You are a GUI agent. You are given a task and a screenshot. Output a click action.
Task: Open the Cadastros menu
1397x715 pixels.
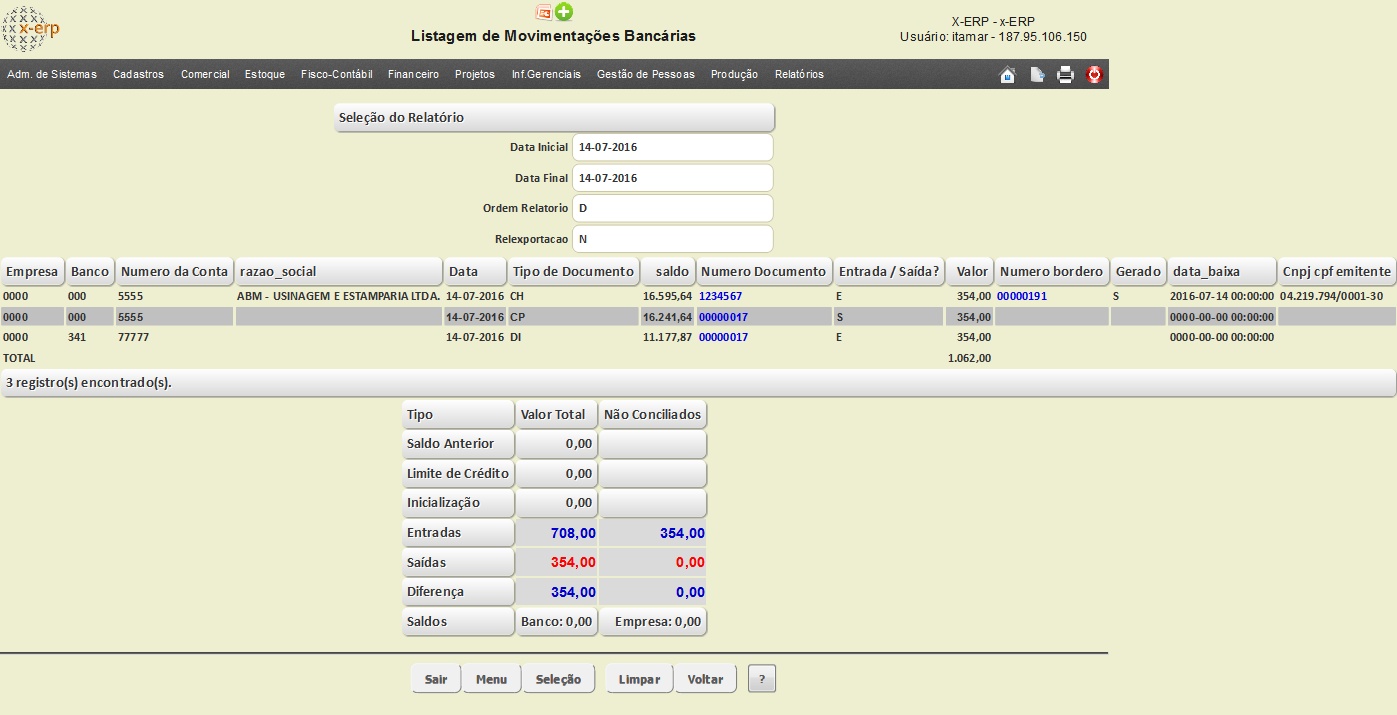pyautogui.click(x=138, y=74)
